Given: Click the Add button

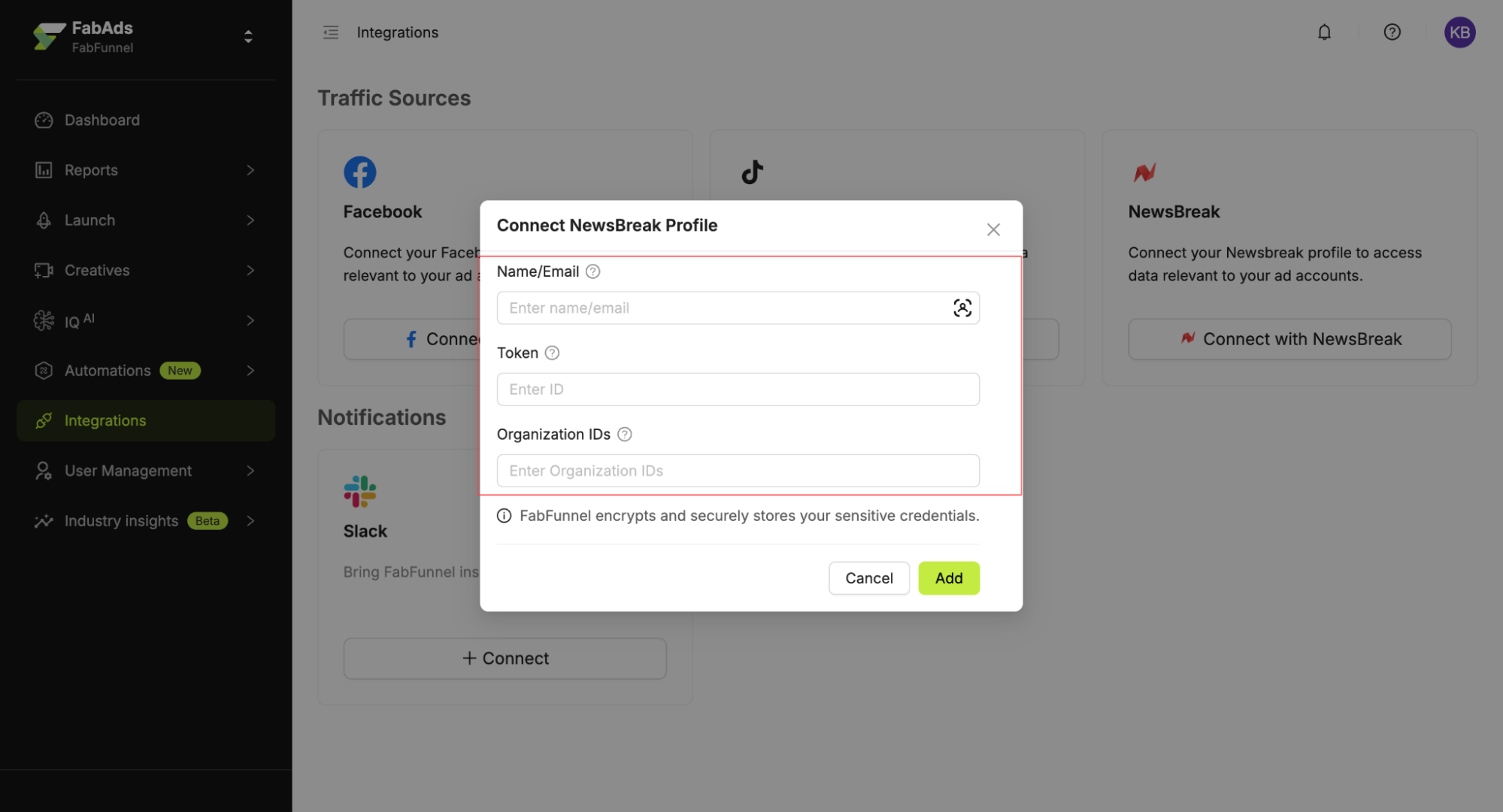Looking at the screenshot, I should click(948, 578).
